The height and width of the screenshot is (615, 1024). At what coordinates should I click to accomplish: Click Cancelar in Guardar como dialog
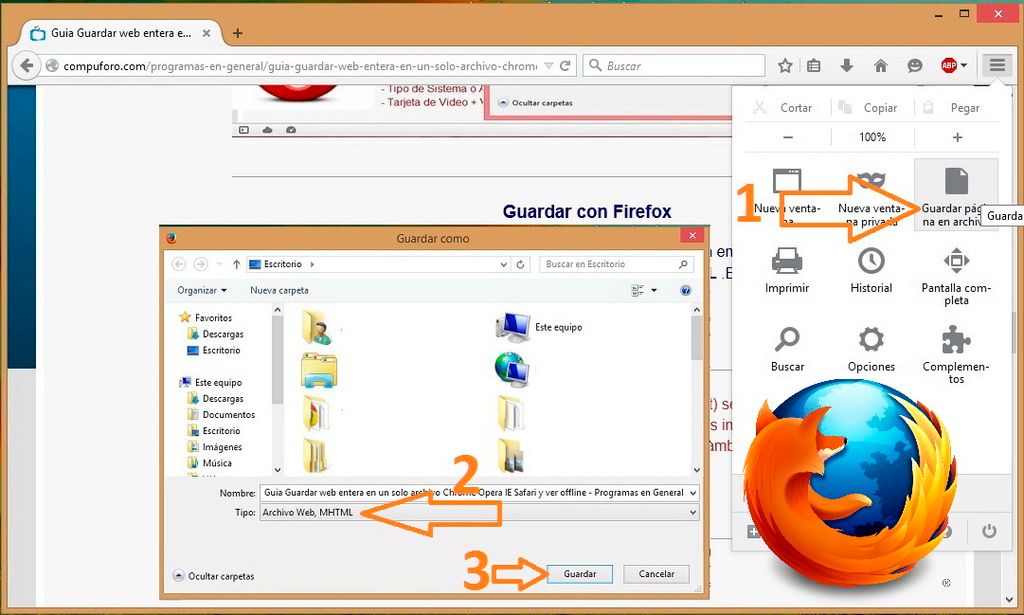pos(656,574)
